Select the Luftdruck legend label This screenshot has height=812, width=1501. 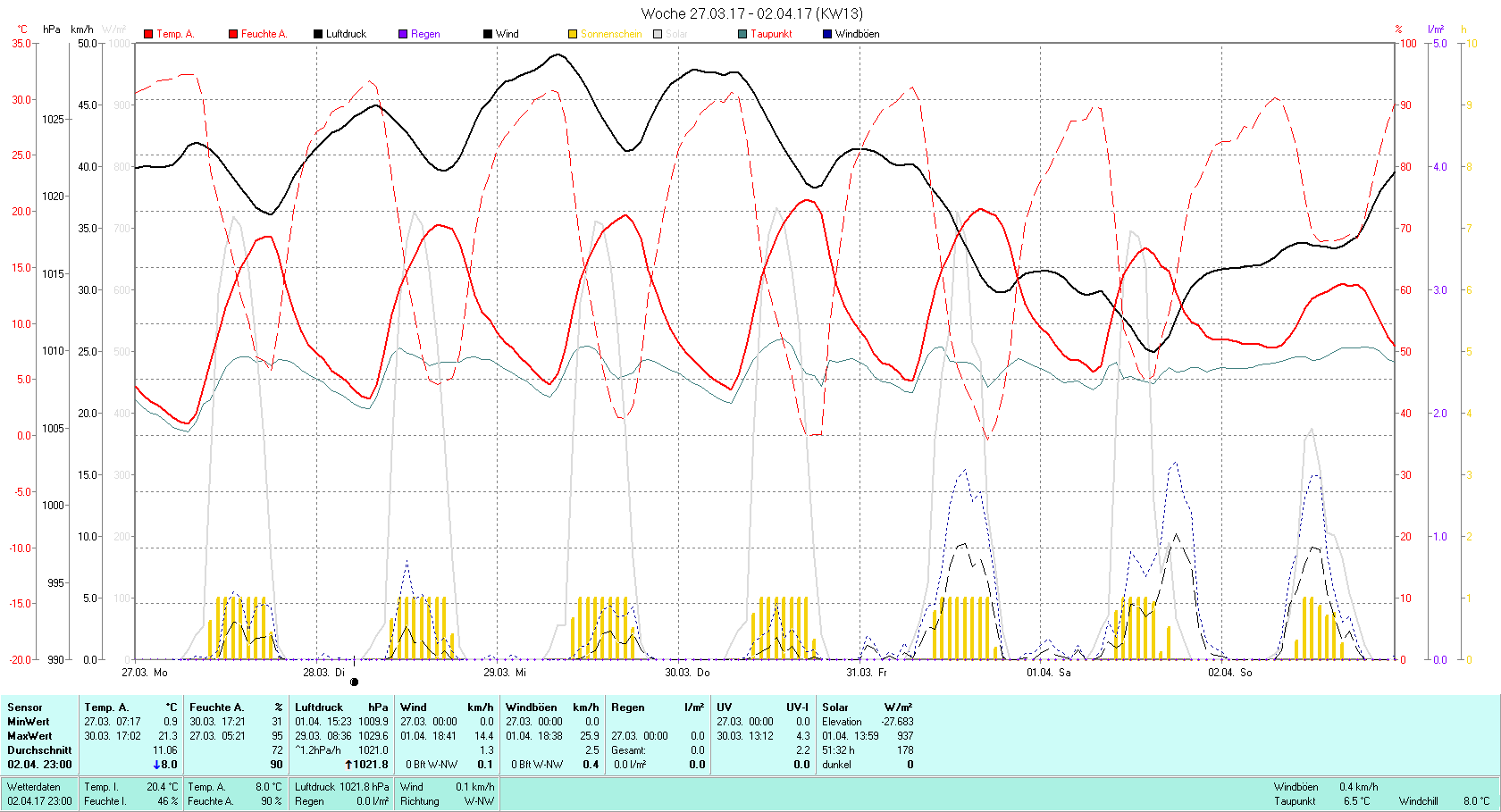pos(346,34)
